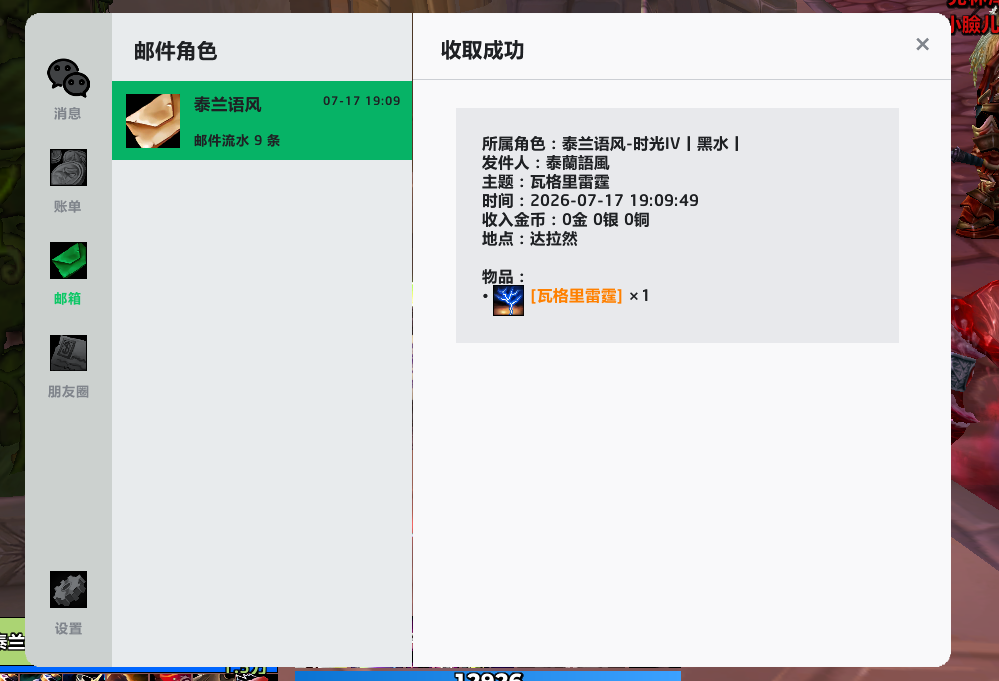Click the 邮箱 label in sidebar
The height and width of the screenshot is (681, 999).
(68, 299)
